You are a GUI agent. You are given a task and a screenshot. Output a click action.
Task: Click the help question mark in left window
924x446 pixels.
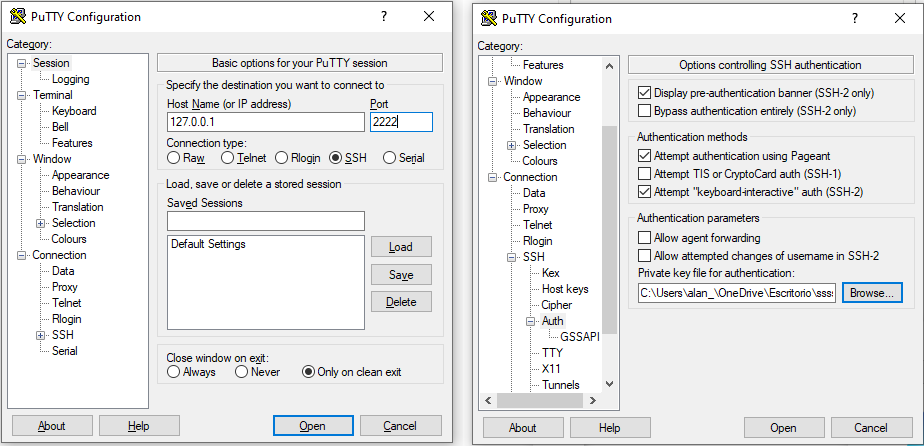click(384, 16)
